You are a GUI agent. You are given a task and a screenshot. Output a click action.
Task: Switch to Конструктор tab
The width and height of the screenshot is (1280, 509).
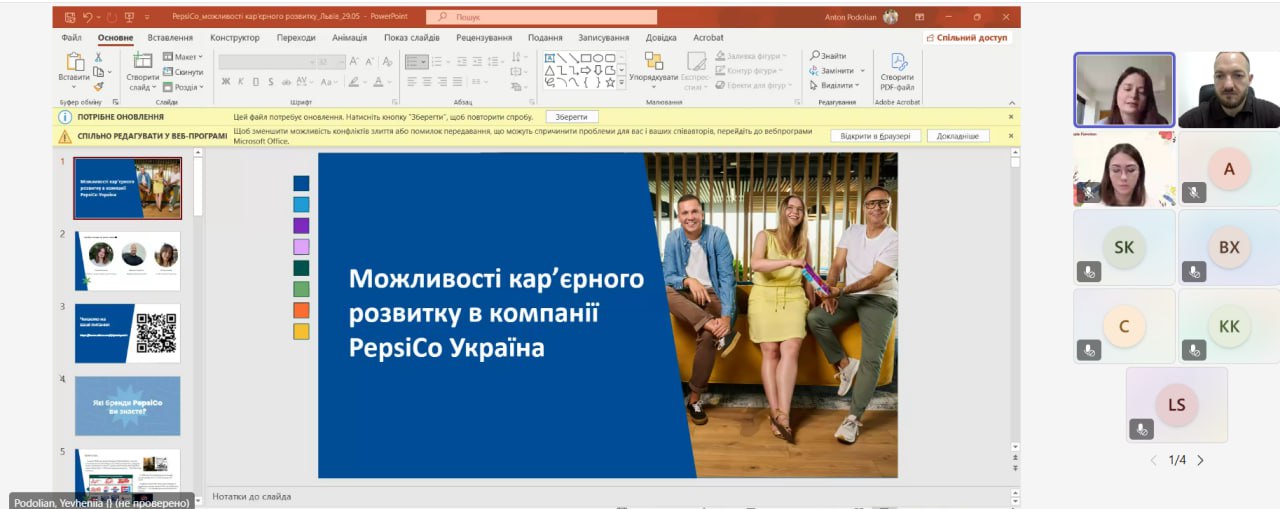pyautogui.click(x=235, y=38)
